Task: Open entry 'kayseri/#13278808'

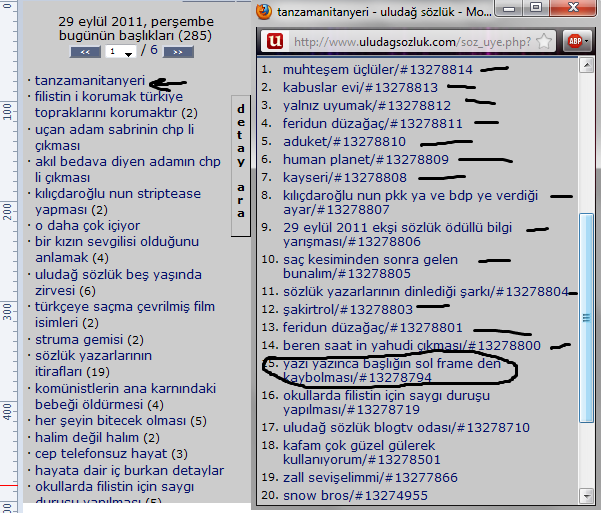Action: (x=345, y=177)
